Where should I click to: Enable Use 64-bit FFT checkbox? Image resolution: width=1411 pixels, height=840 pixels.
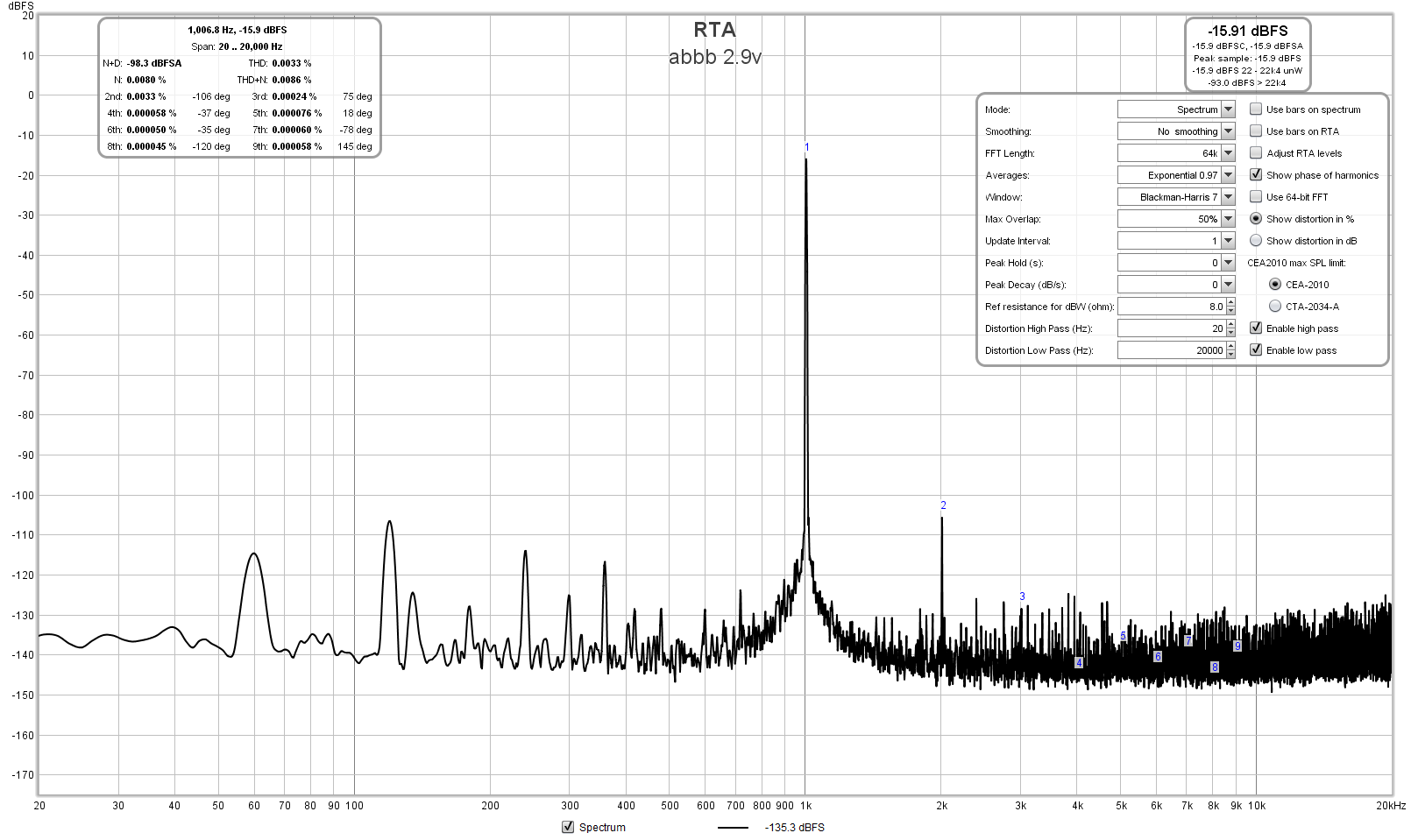tap(1256, 197)
